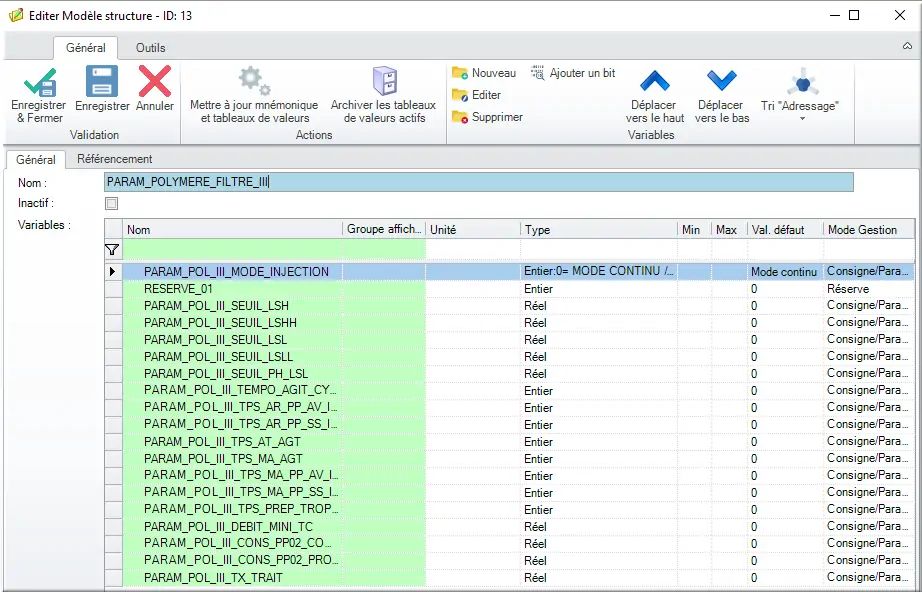Select row PARAM_POL_III_TPS_MA_AGT
The width and height of the screenshot is (922, 592).
(510, 459)
